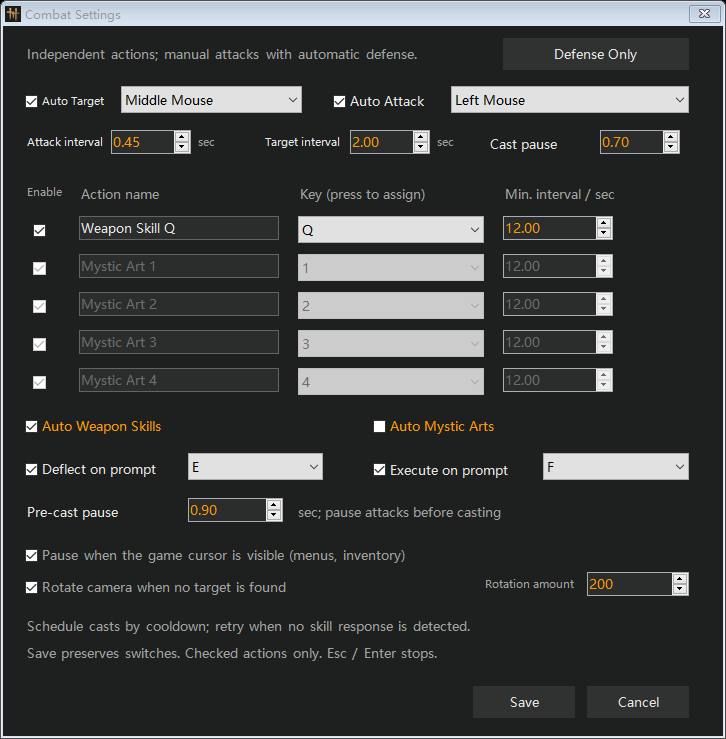
Task: Open the Mystic Art 3 key dropdown
Action: [x=391, y=344]
